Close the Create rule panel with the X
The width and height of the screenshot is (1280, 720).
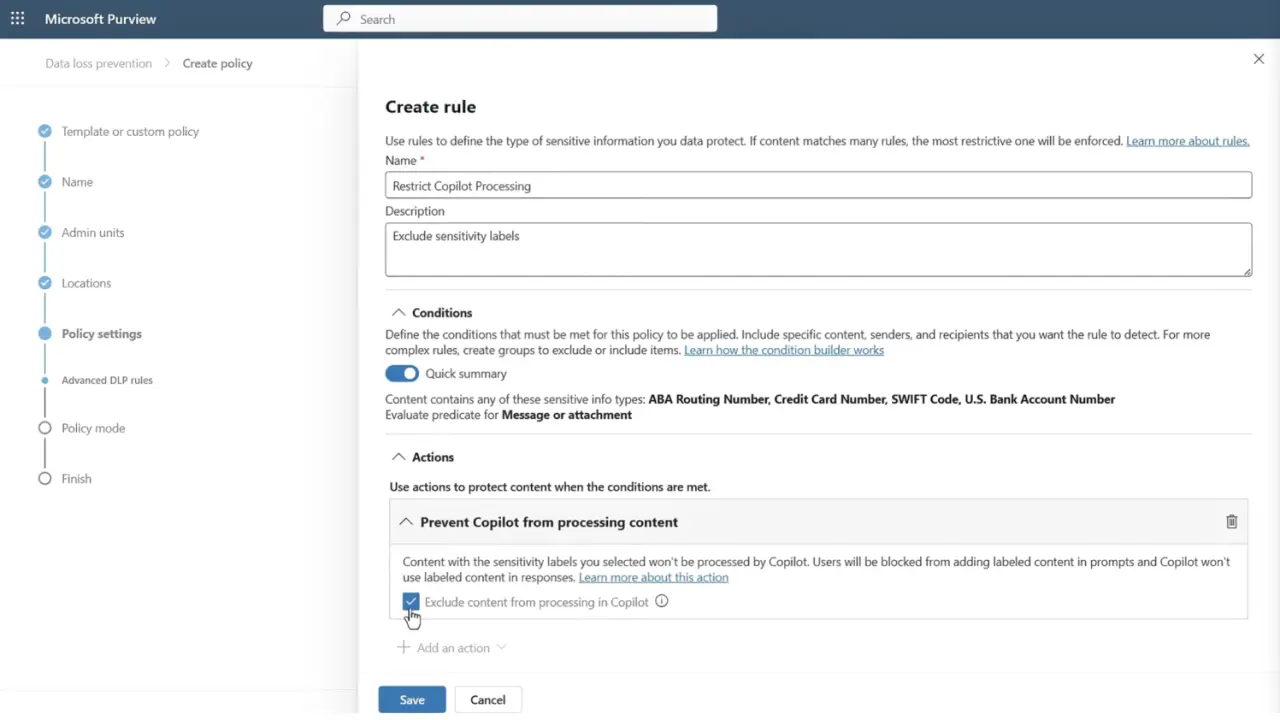1258,59
